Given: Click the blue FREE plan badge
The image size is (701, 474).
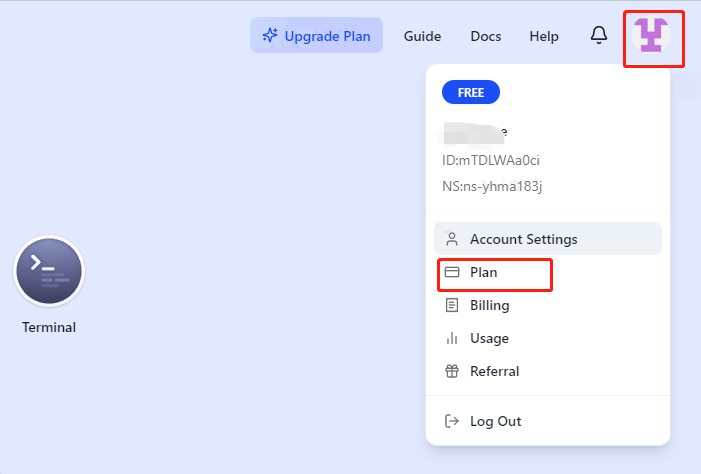Looking at the screenshot, I should tap(471, 93).
